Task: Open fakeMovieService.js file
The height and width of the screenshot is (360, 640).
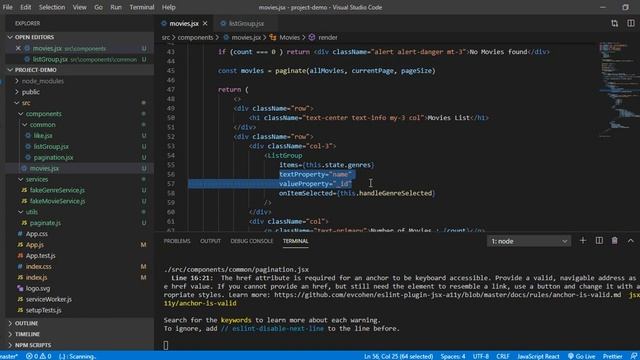Action: (80, 201)
